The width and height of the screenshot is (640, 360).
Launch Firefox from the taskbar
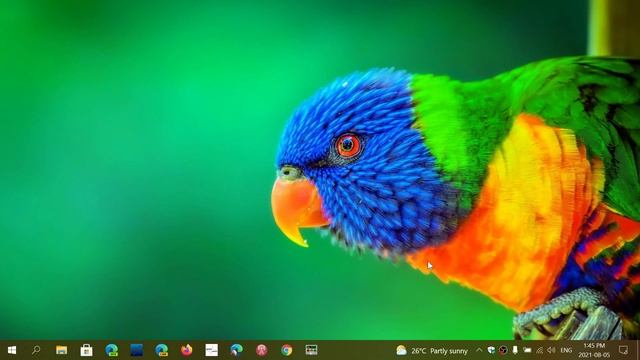187,350
